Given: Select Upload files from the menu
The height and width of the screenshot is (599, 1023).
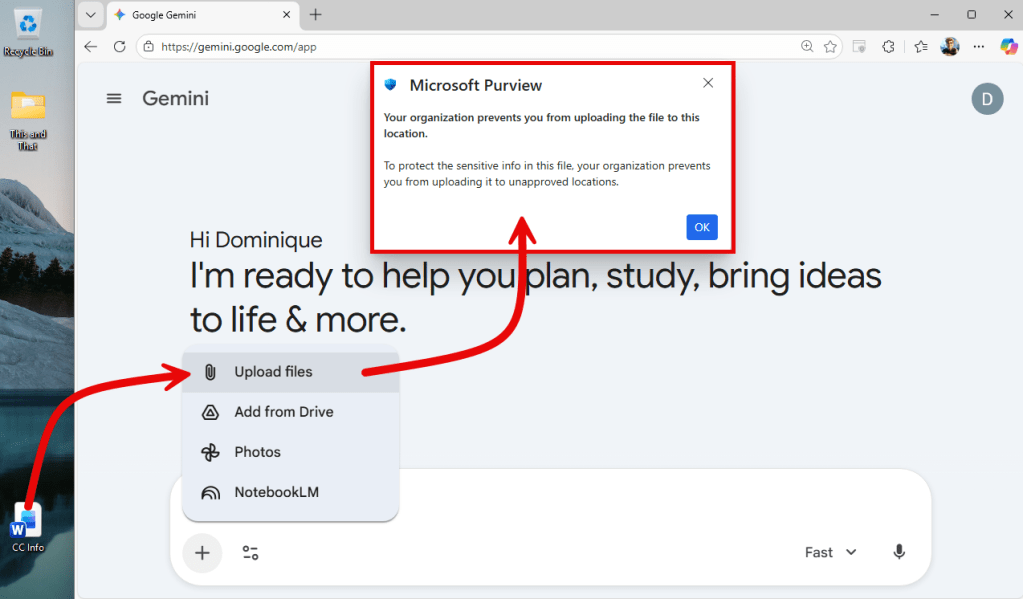Looking at the screenshot, I should 273,372.
